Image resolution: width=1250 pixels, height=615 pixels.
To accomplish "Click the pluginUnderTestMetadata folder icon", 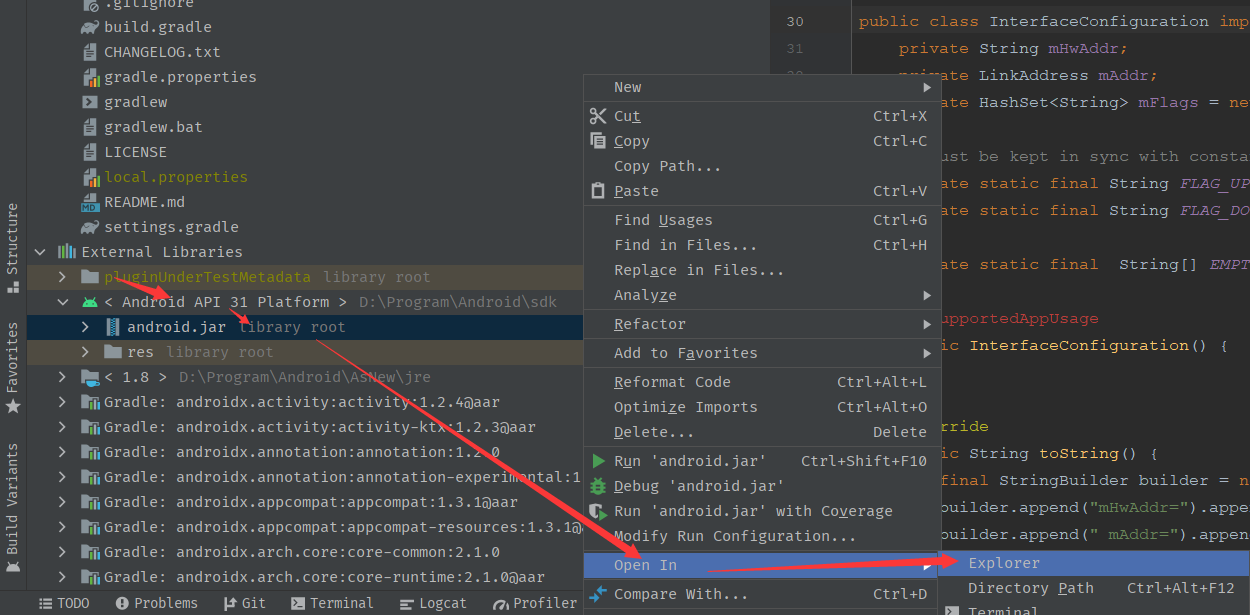I will pyautogui.click(x=90, y=277).
